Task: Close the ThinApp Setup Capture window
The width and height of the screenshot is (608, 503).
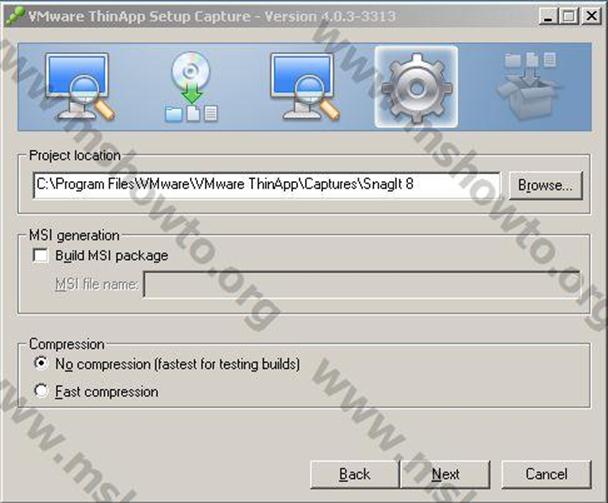Action: [x=591, y=16]
